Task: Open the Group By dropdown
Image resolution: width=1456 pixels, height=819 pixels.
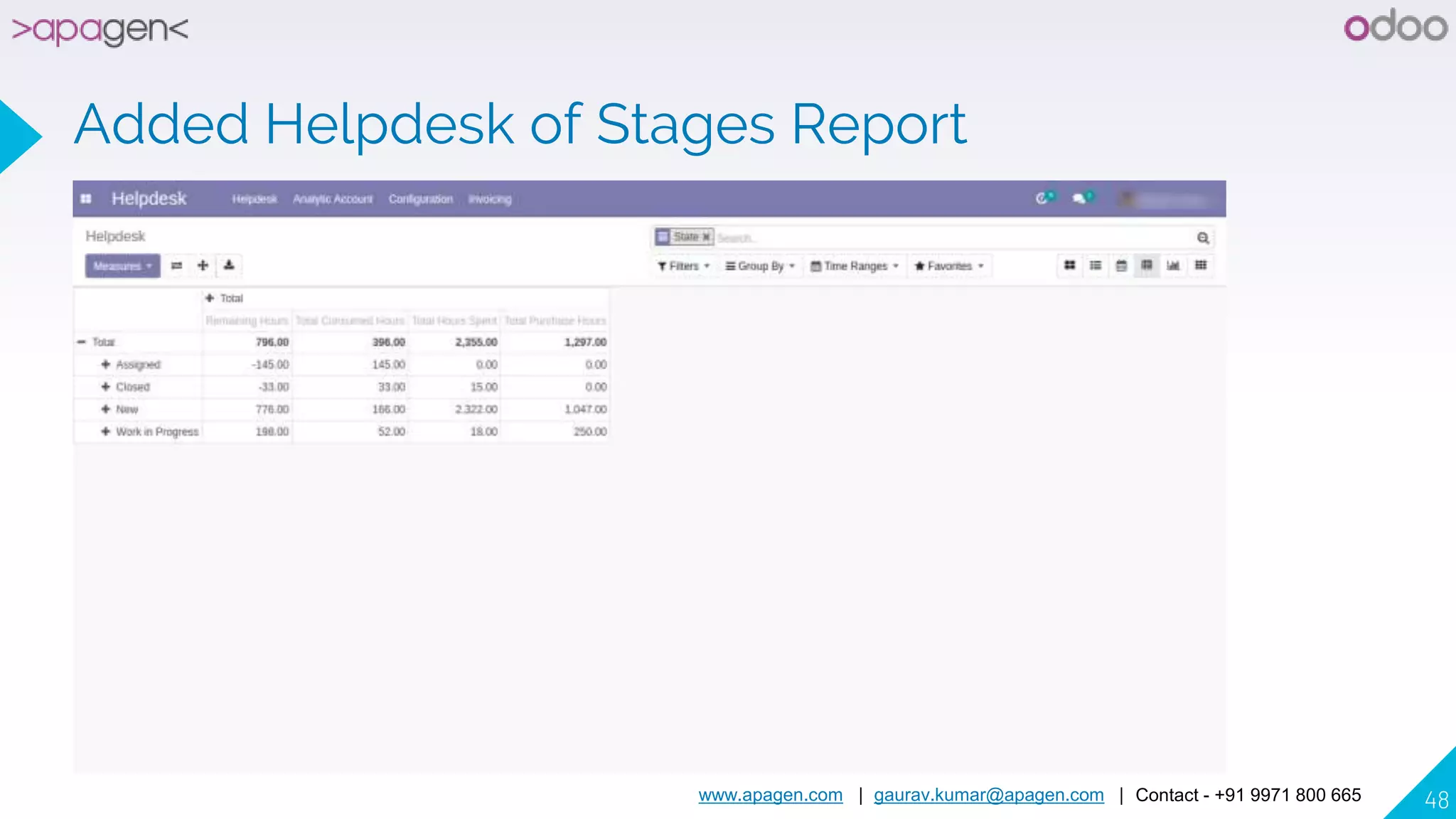Action: (760, 266)
